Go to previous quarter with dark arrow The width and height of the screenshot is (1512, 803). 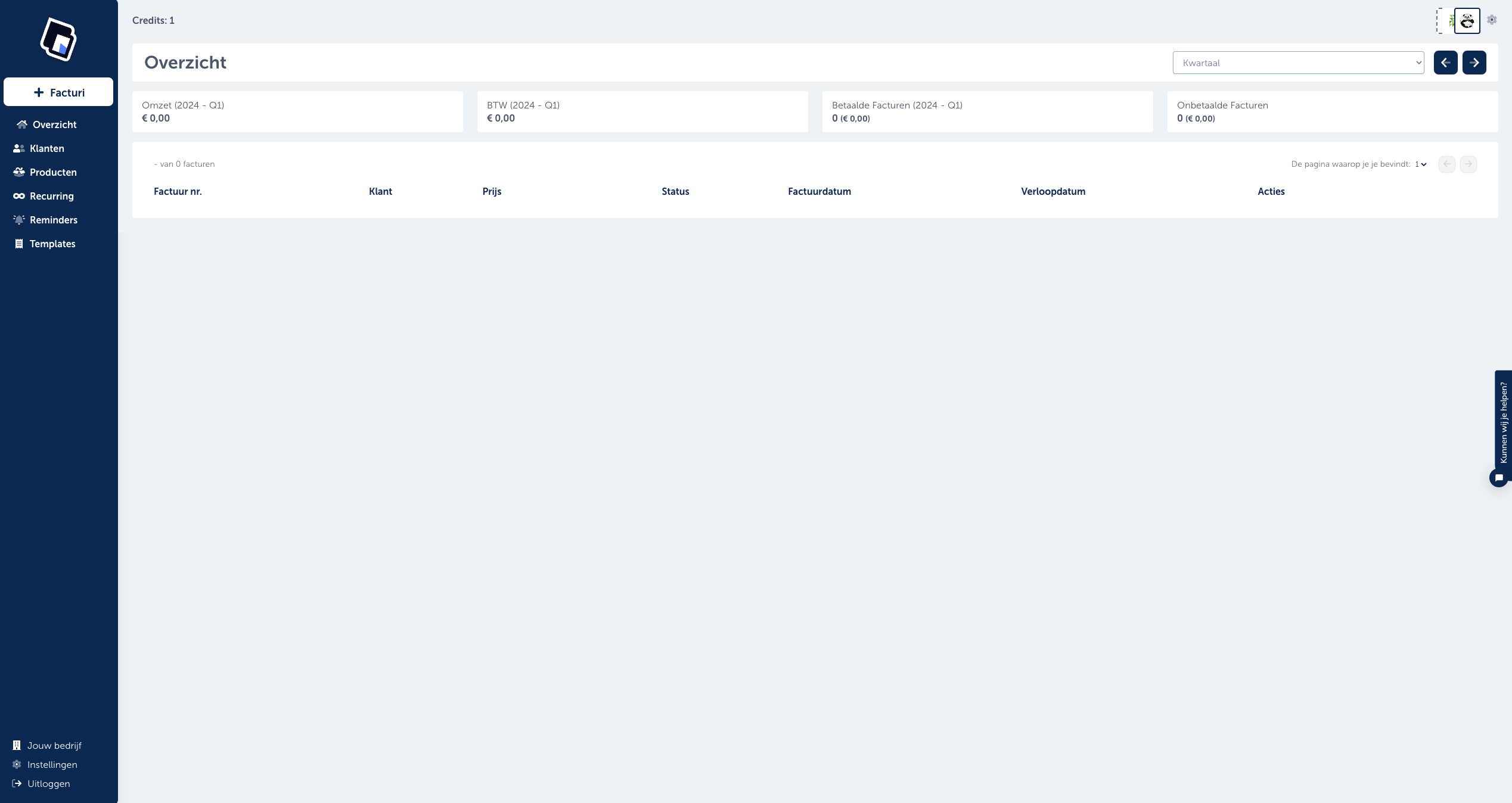pos(1445,63)
